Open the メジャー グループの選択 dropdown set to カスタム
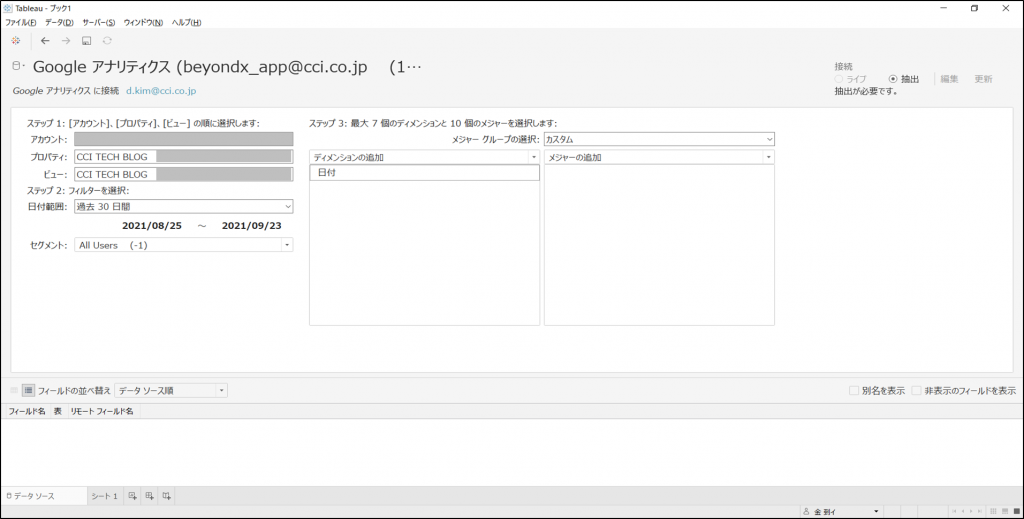Screen dimensions: 1024x519 (x=659, y=139)
